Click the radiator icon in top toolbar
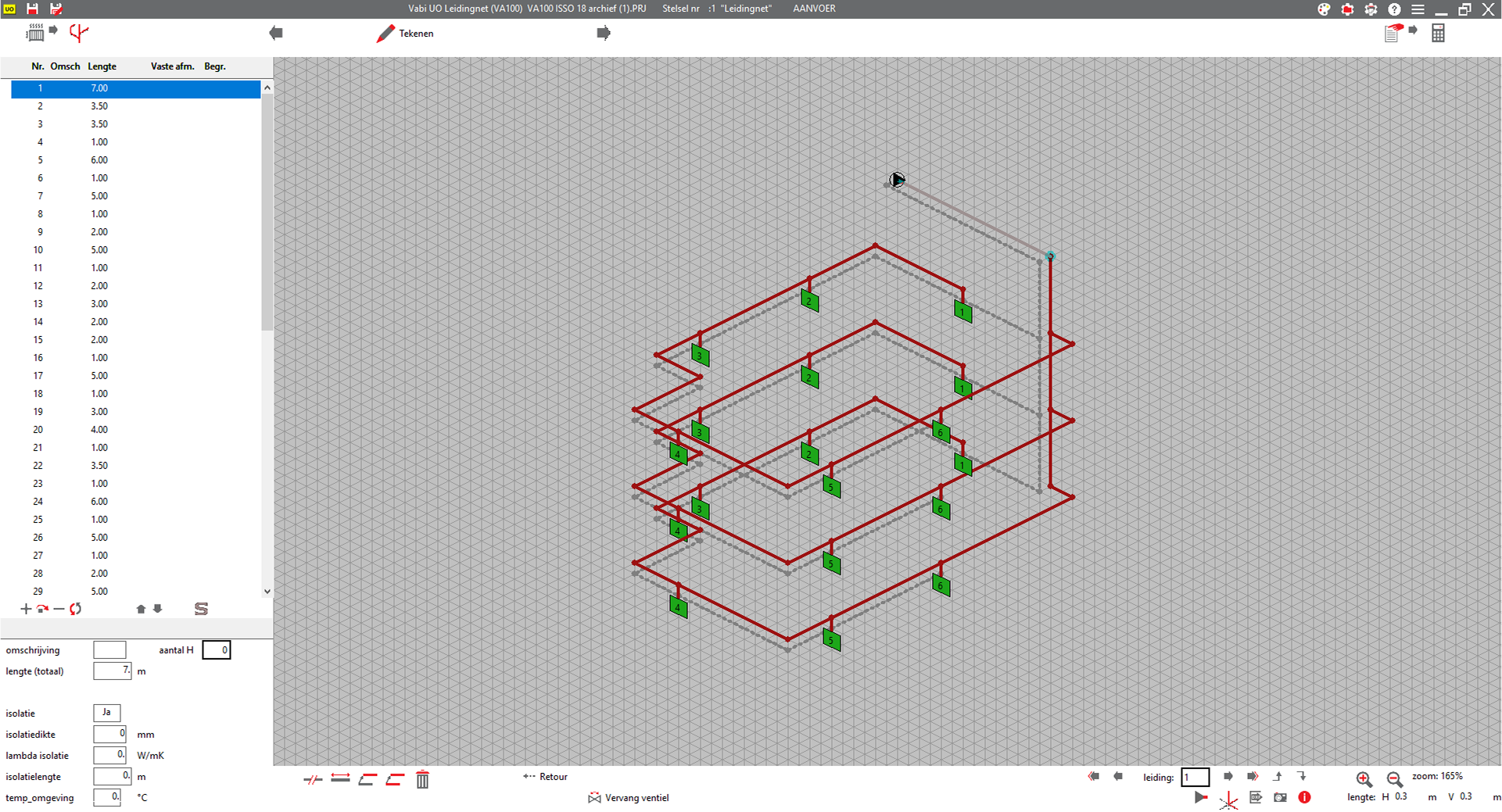Screen dimensions: 1502x812 pyautogui.click(x=36, y=33)
